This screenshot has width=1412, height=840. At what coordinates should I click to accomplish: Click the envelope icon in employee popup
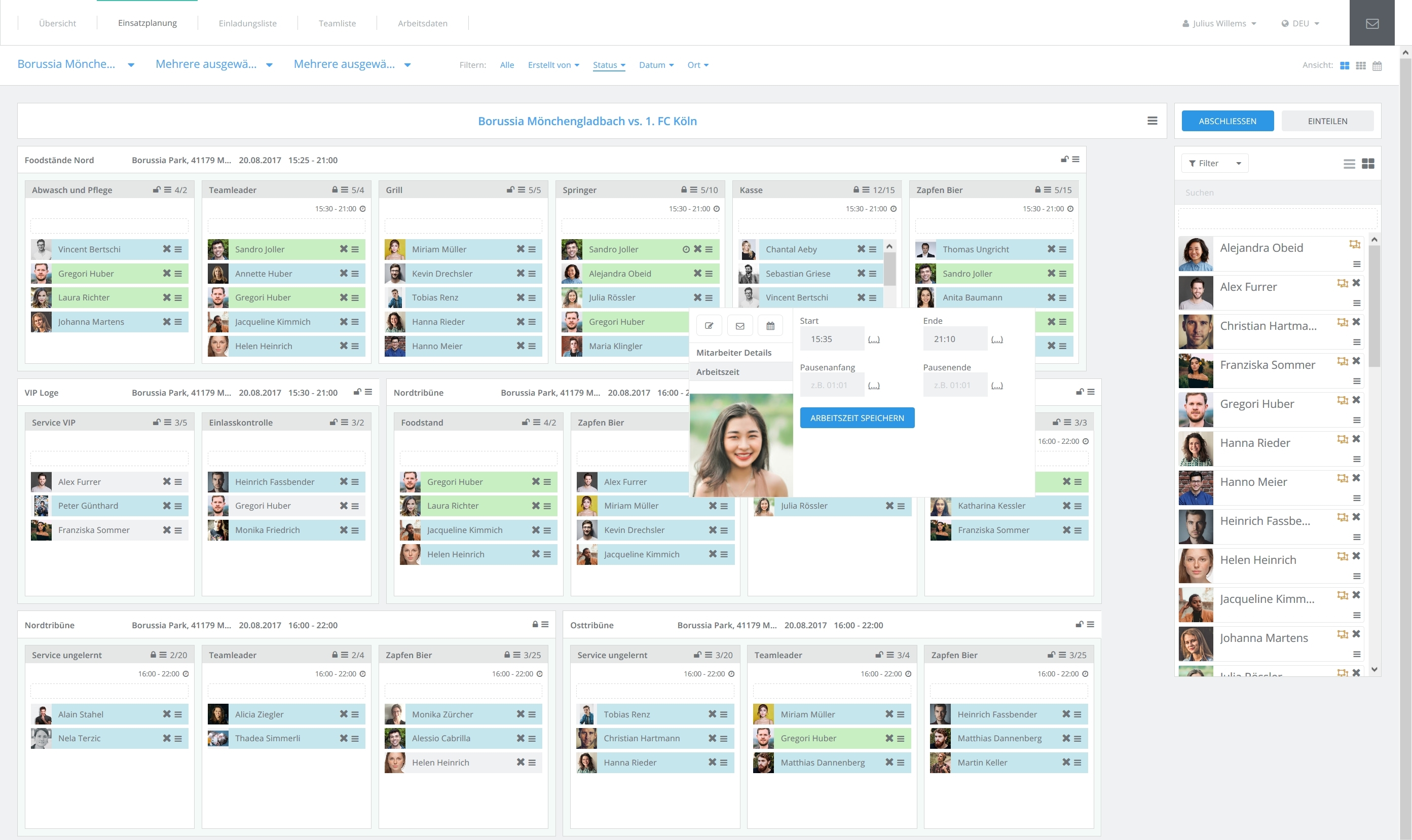(x=739, y=325)
